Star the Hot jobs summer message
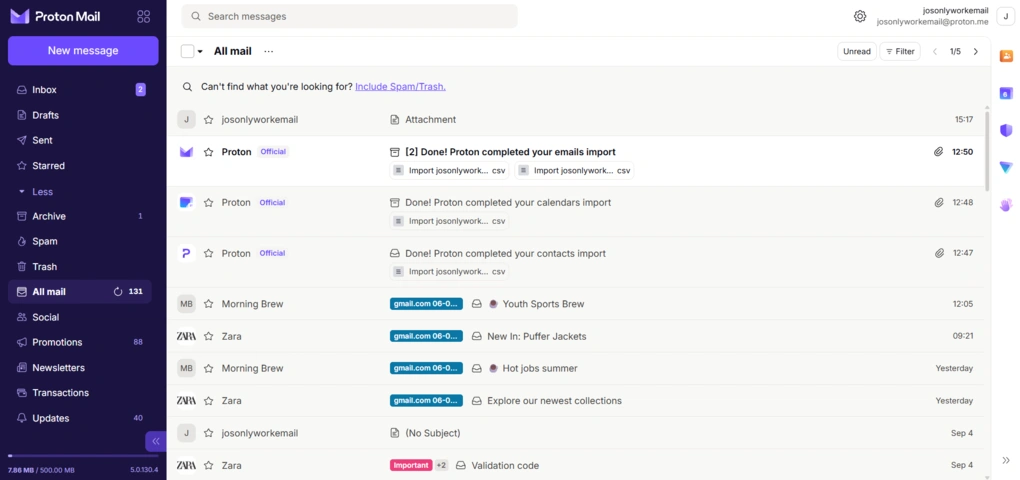 [x=208, y=368]
